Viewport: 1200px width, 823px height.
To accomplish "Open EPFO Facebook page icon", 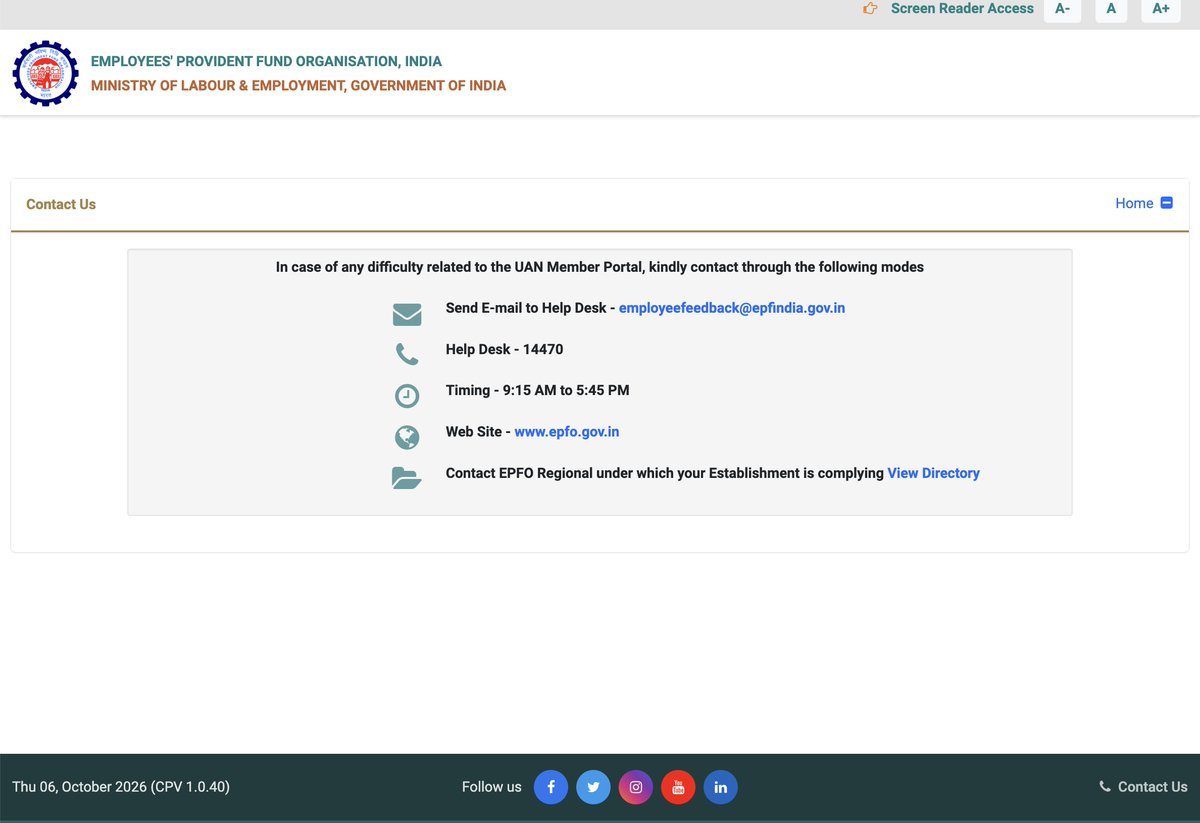I will click(x=551, y=787).
